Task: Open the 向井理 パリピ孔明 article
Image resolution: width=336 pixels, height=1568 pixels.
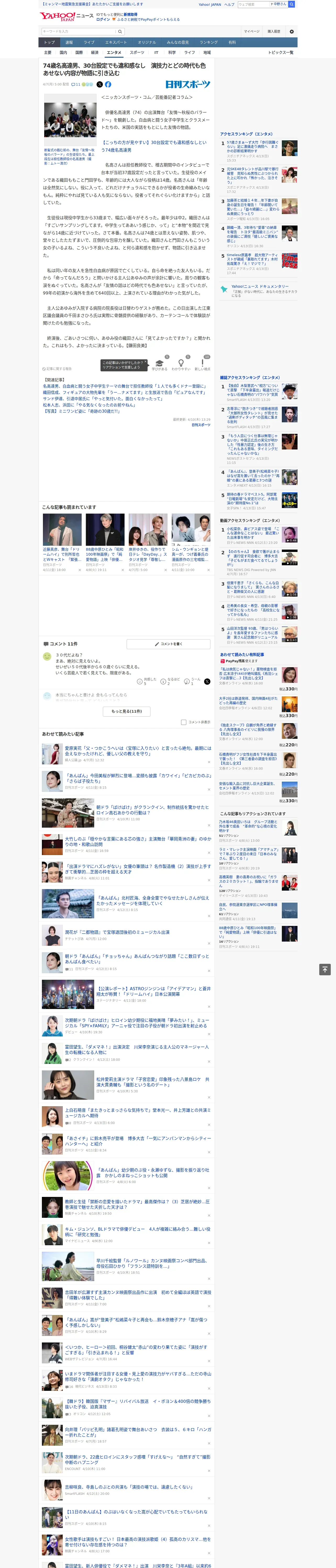Action: 138,1432
